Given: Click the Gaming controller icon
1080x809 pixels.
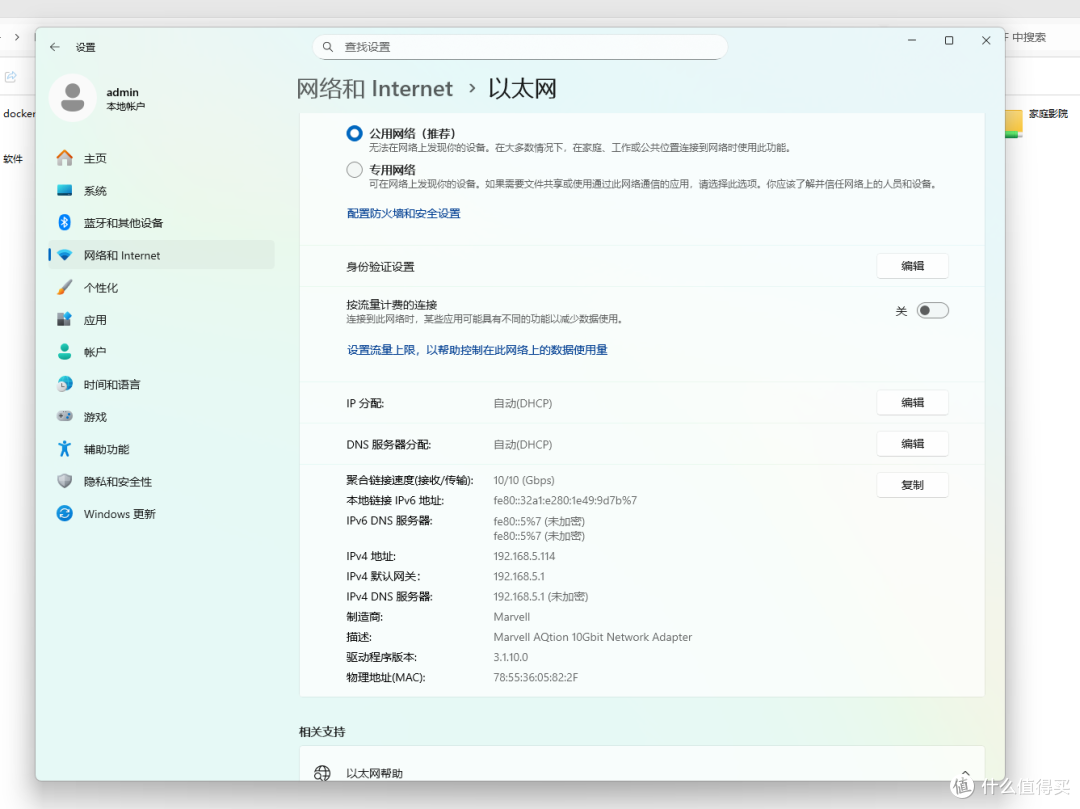Looking at the screenshot, I should (x=65, y=416).
